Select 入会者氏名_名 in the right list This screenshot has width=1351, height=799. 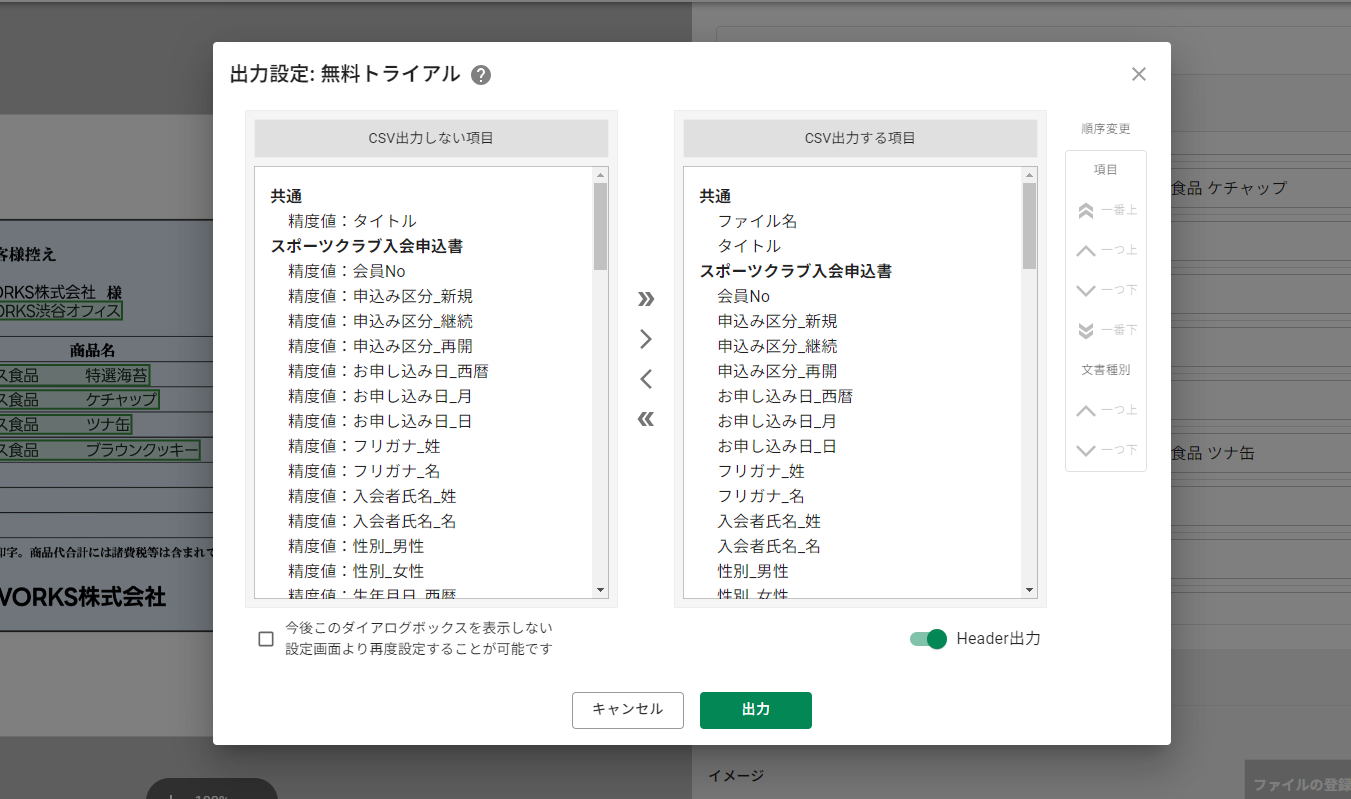pos(769,546)
